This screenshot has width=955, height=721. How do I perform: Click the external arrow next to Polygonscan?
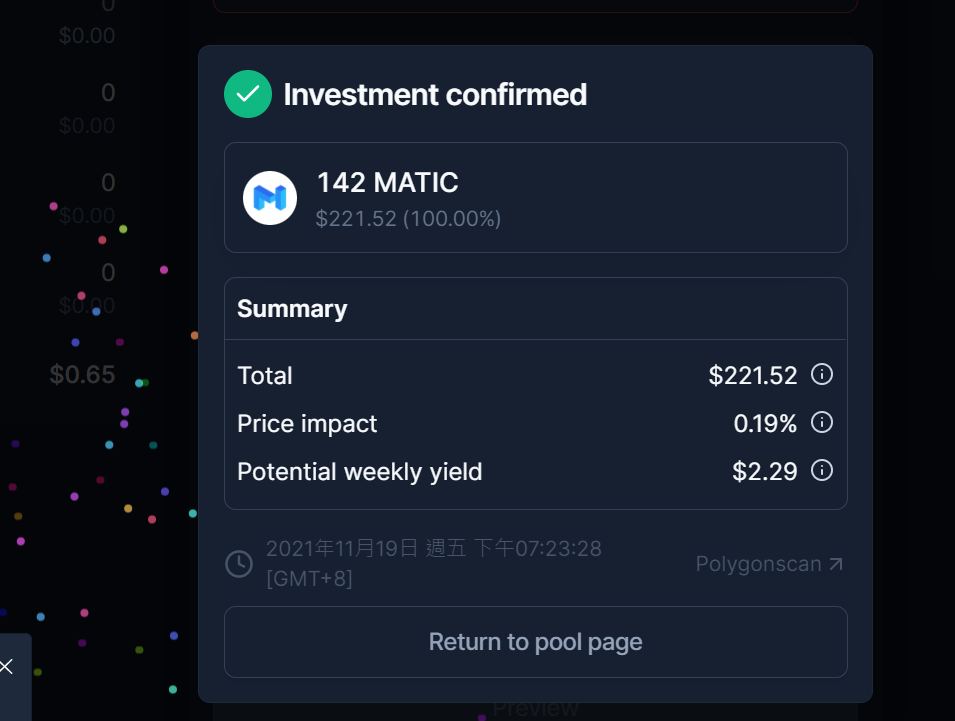coord(836,564)
